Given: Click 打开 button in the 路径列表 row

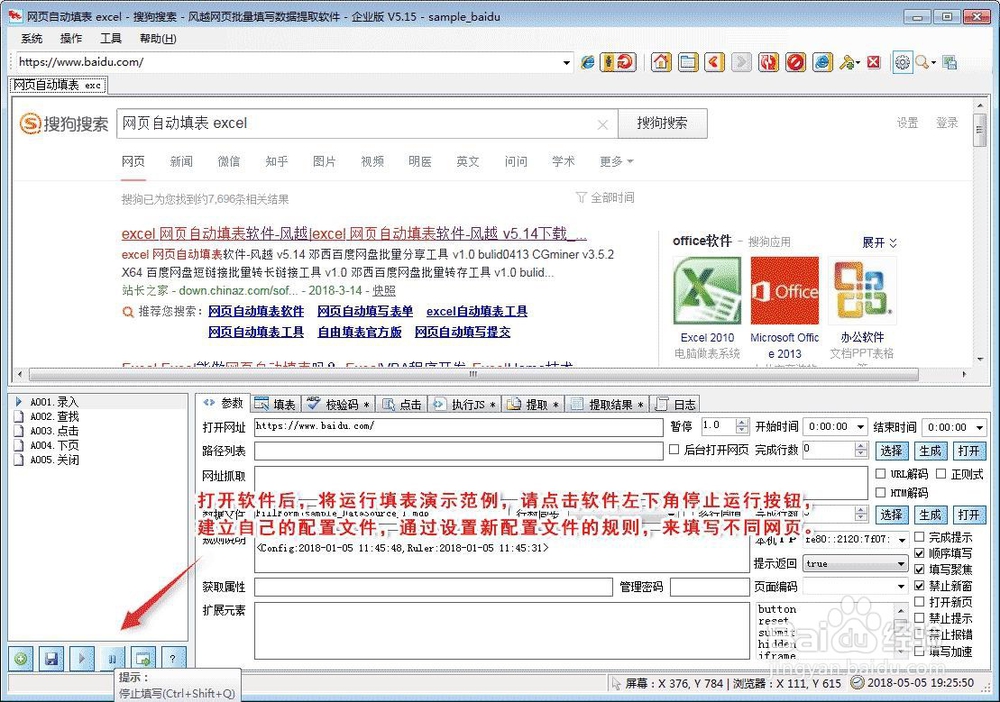Looking at the screenshot, I should pyautogui.click(x=969, y=451).
